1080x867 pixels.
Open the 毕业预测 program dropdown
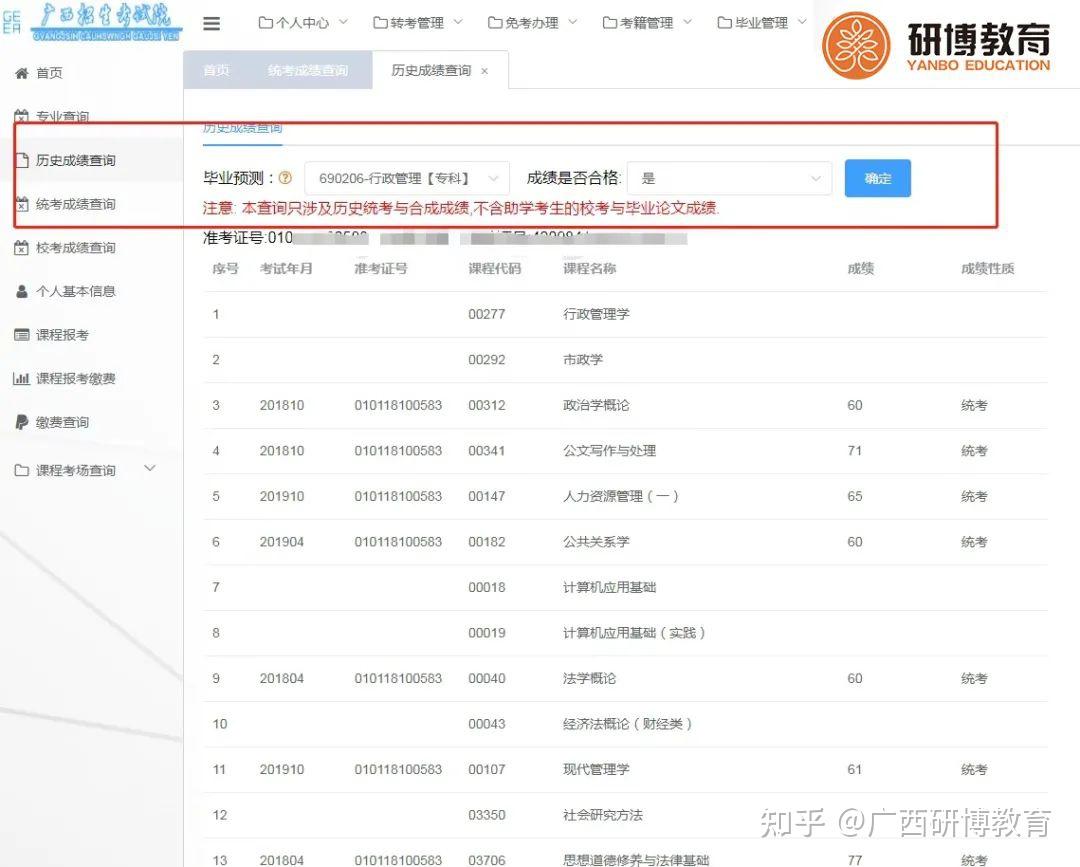pos(410,177)
